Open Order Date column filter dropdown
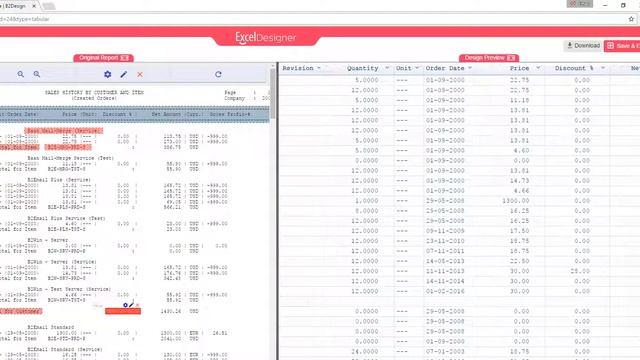 470,68
